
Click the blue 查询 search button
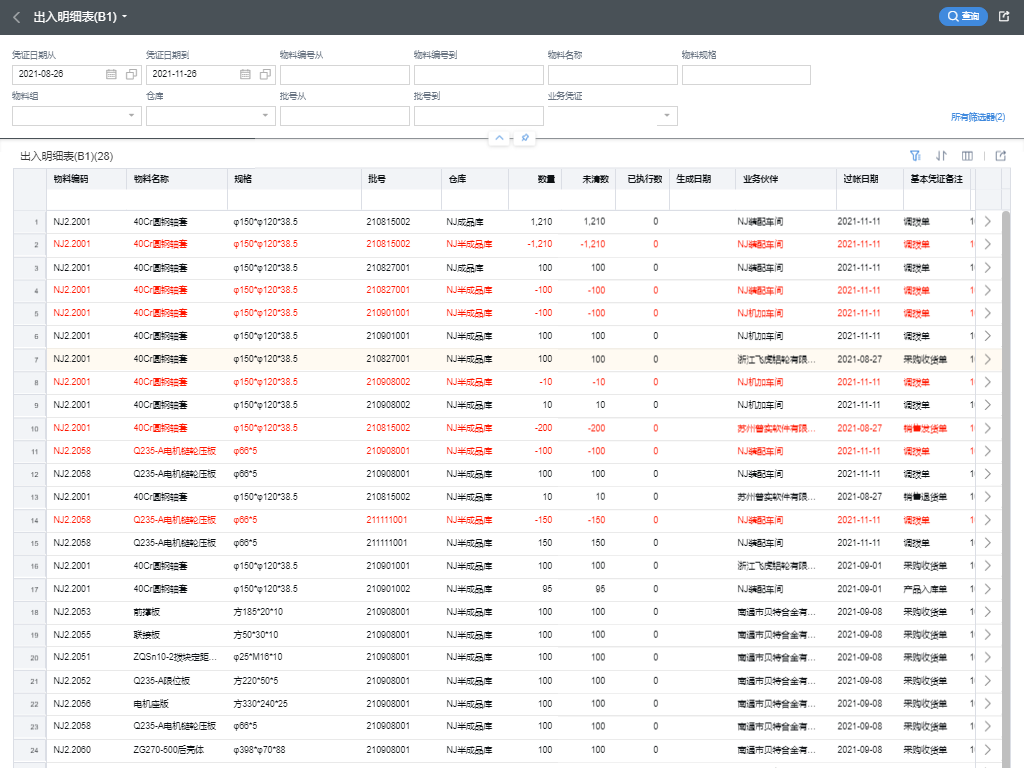point(963,16)
